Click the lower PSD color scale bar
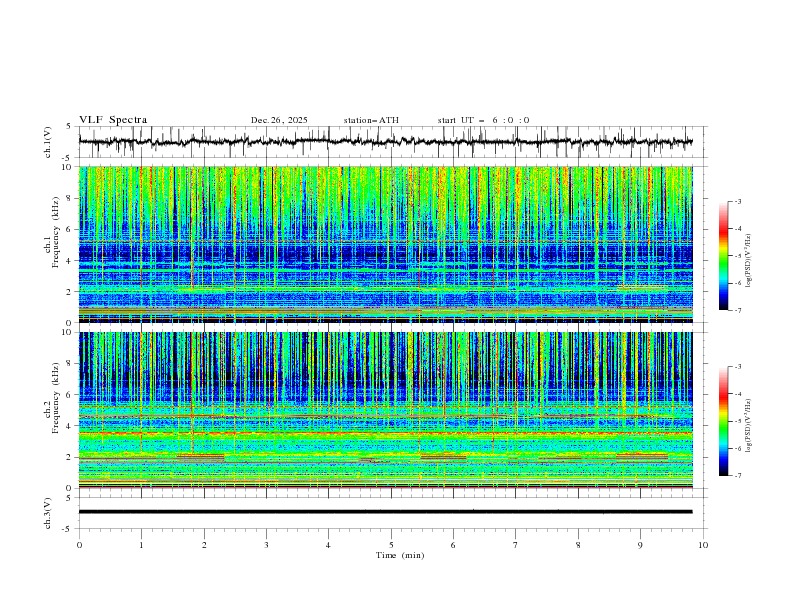The height and width of the screenshot is (612, 792). coord(723,421)
